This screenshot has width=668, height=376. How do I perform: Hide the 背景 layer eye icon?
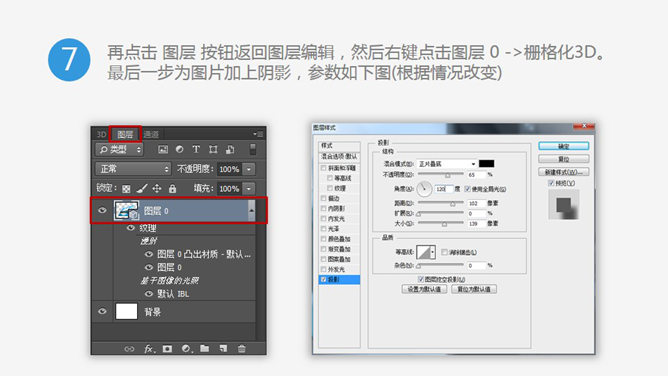(x=102, y=311)
